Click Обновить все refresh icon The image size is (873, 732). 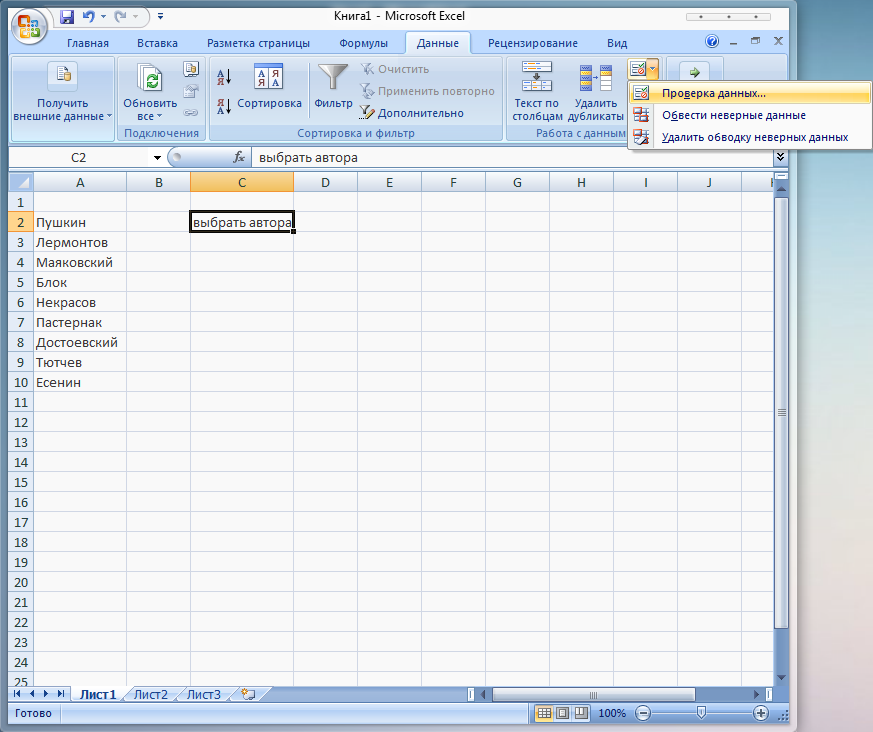(150, 91)
